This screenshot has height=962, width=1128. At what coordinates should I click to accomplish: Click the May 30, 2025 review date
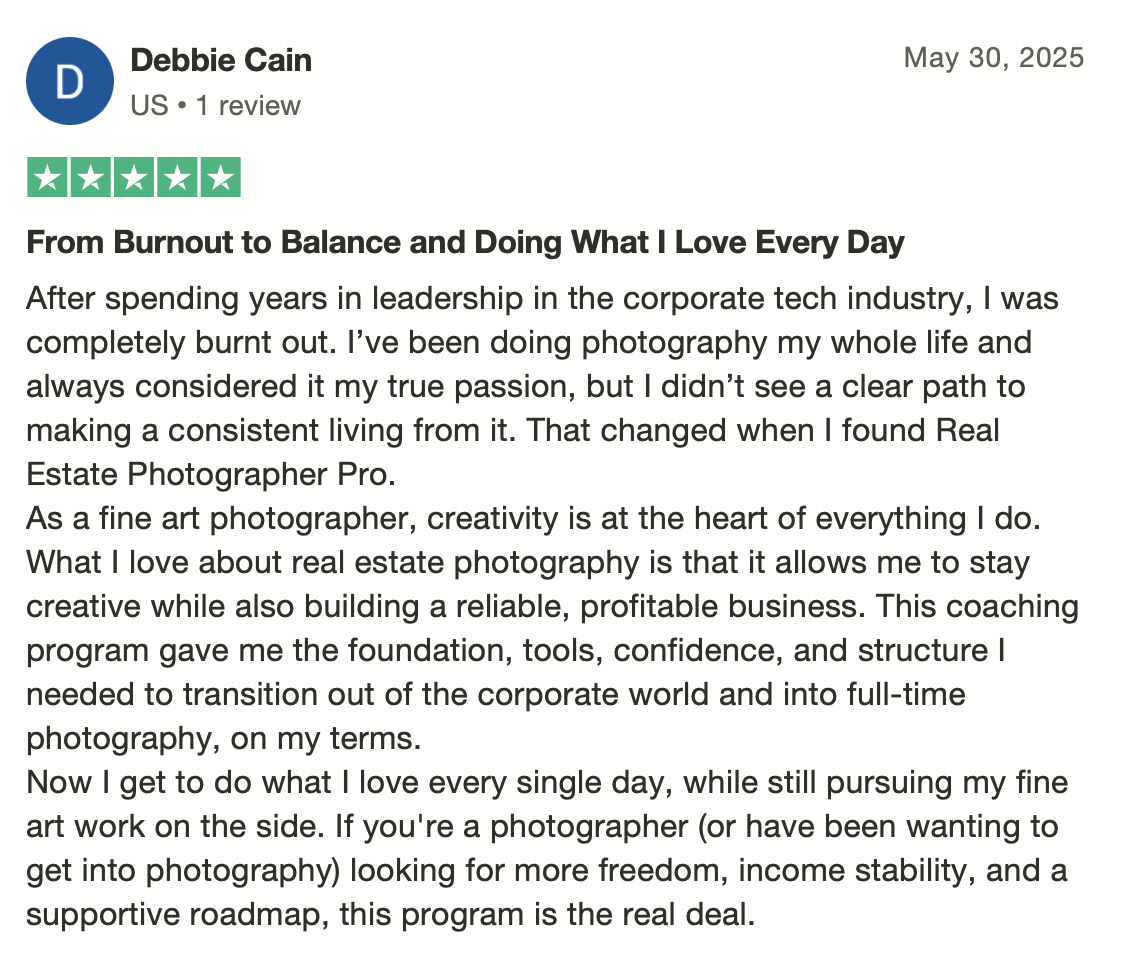point(993,58)
